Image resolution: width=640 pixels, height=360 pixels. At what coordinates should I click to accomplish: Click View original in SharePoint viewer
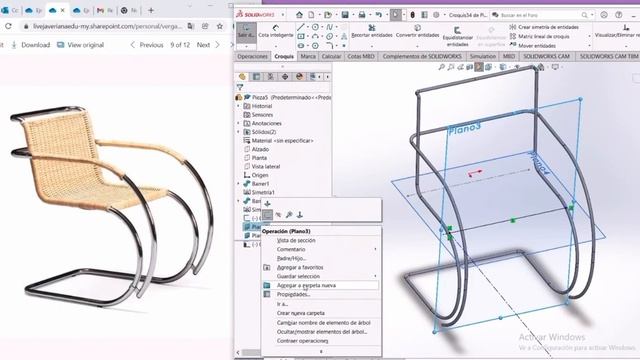(x=81, y=45)
